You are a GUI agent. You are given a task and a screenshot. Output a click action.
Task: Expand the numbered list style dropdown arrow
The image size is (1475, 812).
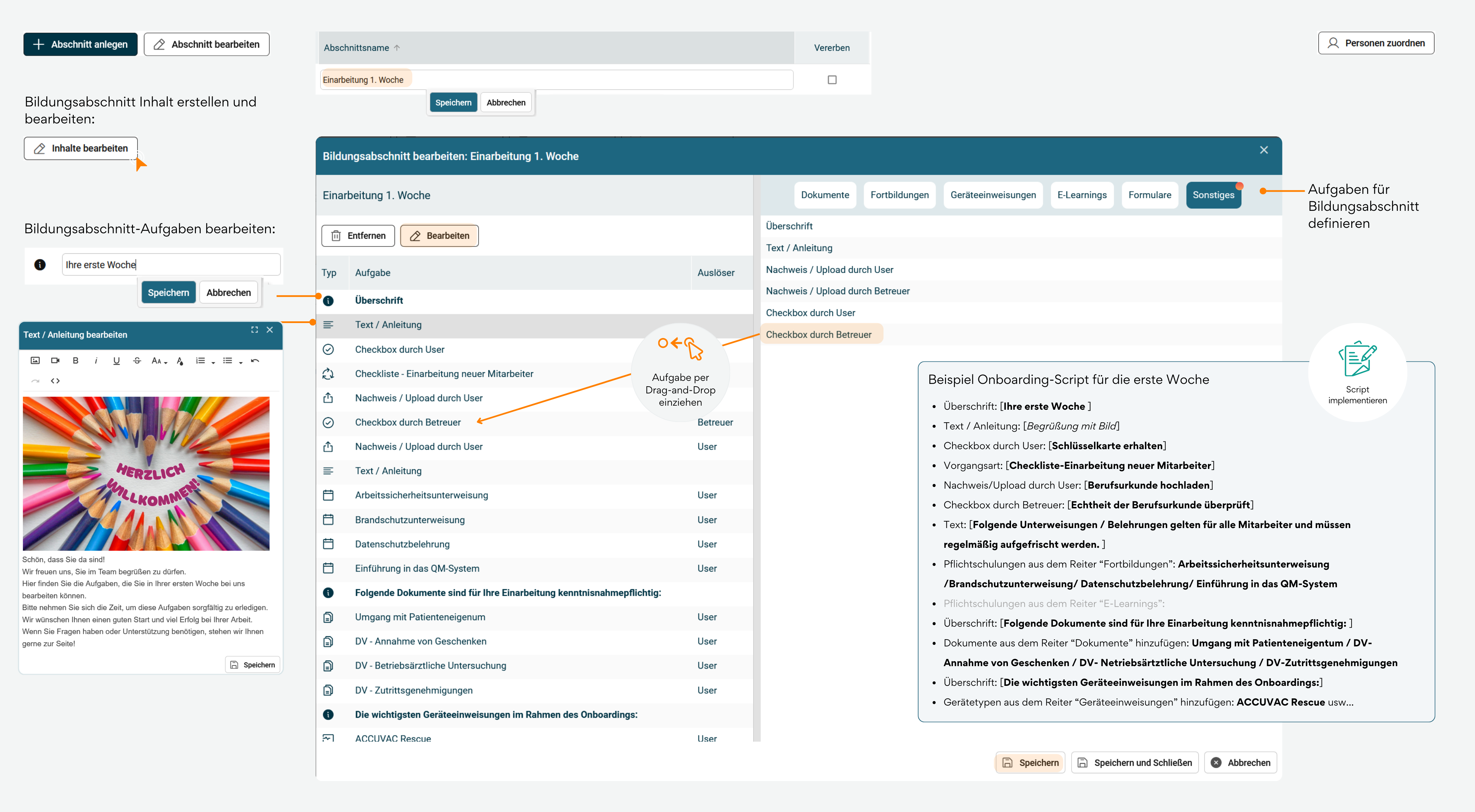(x=213, y=362)
